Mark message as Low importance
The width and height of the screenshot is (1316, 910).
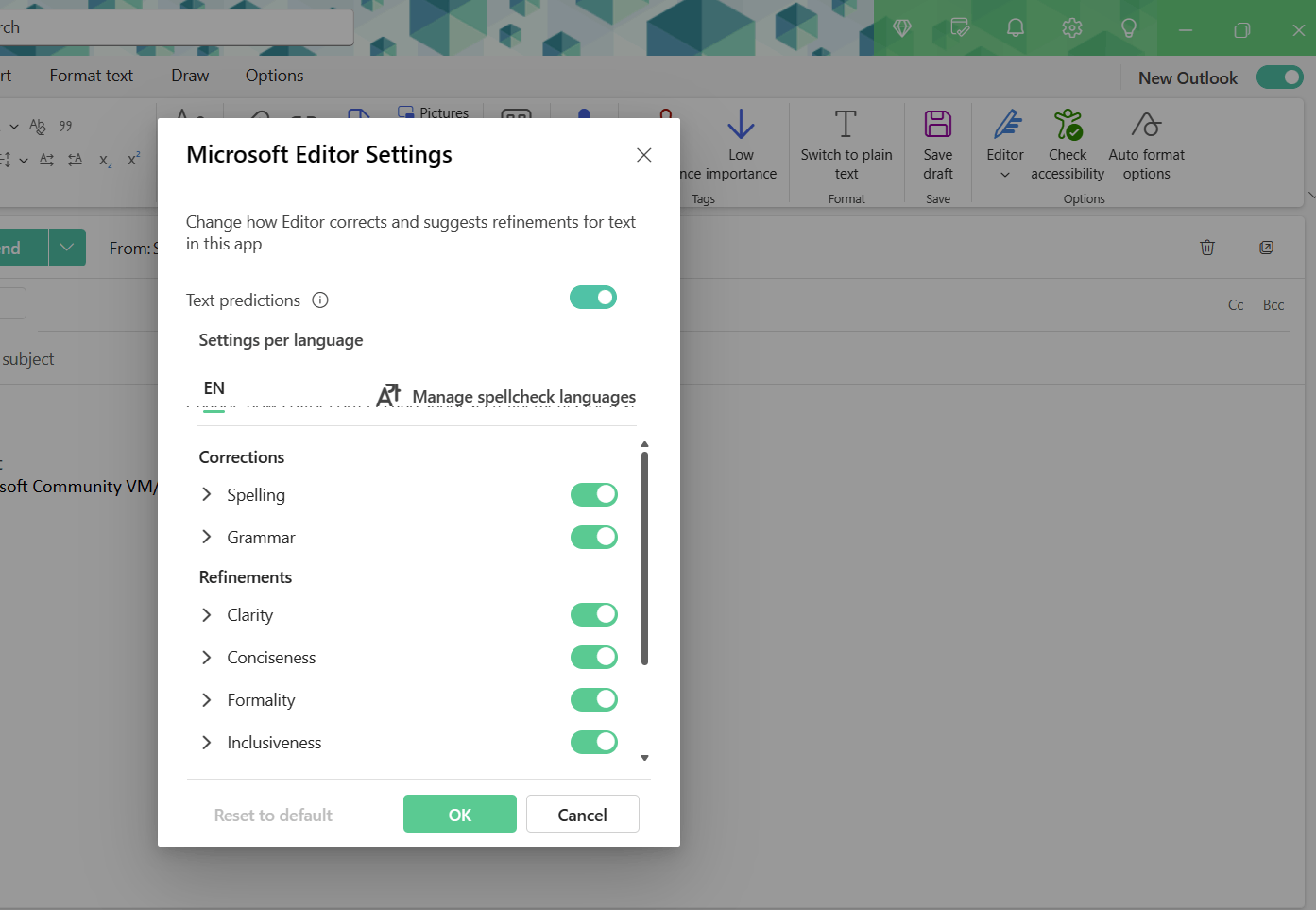[x=741, y=145]
